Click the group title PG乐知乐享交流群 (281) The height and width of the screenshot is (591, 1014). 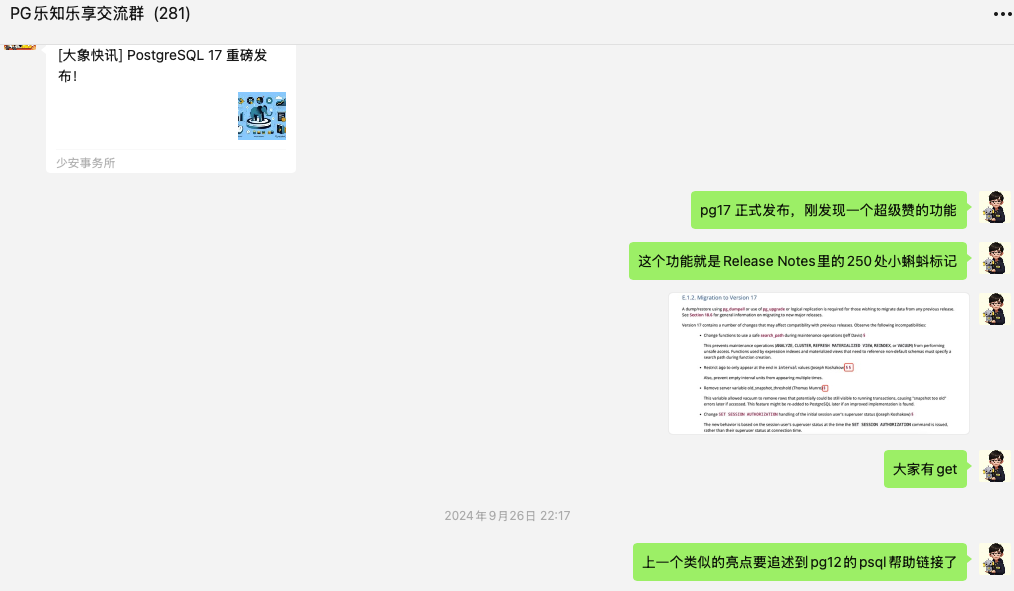[x=100, y=14]
